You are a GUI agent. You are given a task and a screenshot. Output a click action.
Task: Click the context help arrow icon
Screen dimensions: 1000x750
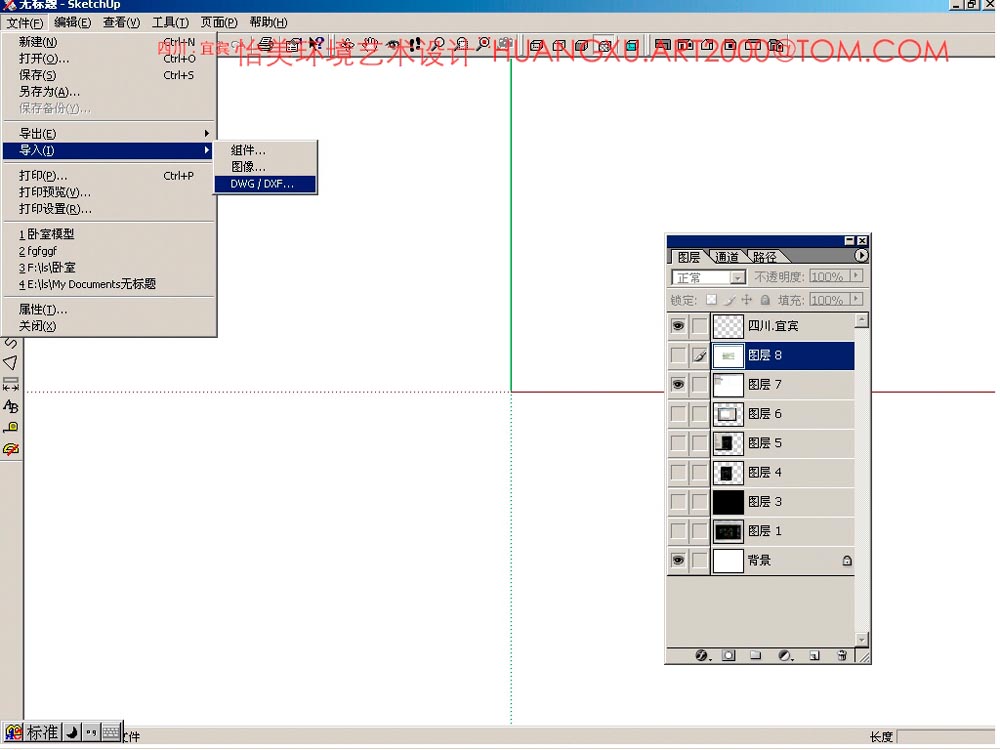coord(316,45)
